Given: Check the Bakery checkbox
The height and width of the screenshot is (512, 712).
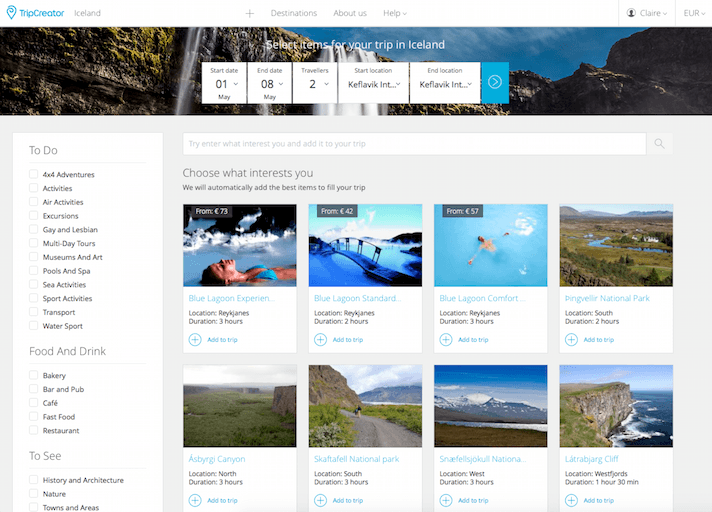Looking at the screenshot, I should (34, 375).
